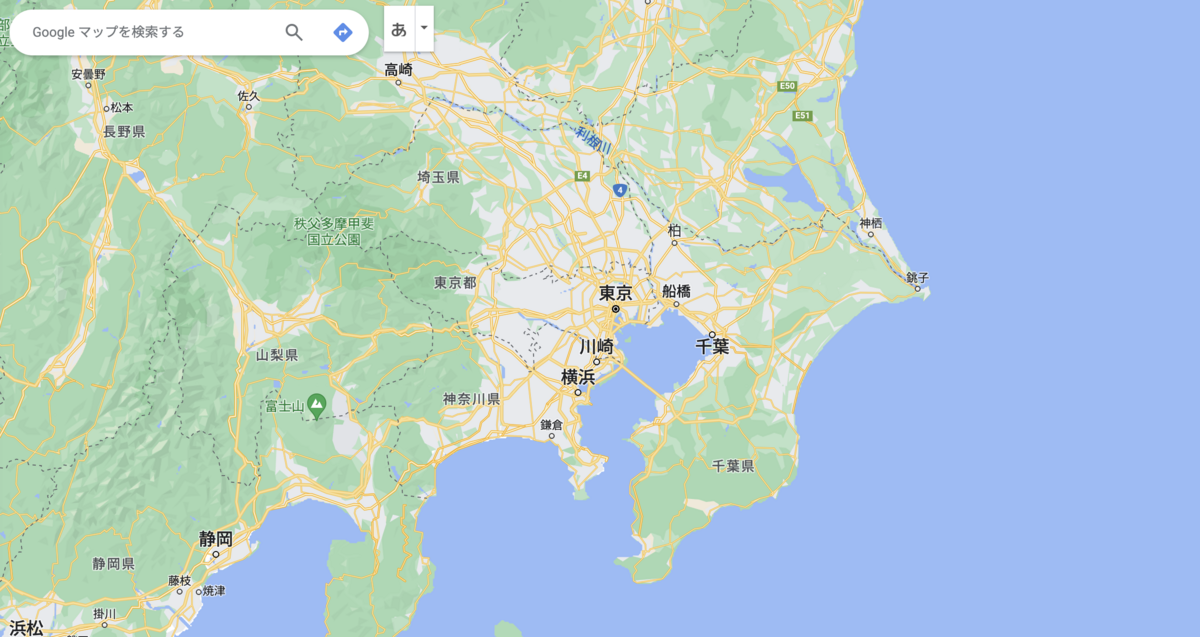Click the 安曇野 city label
1200x637 pixels.
click(88, 74)
